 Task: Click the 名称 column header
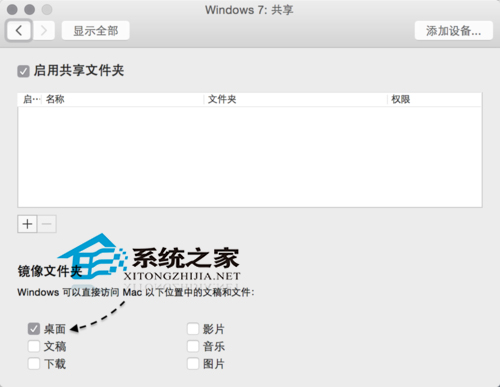tap(122, 99)
